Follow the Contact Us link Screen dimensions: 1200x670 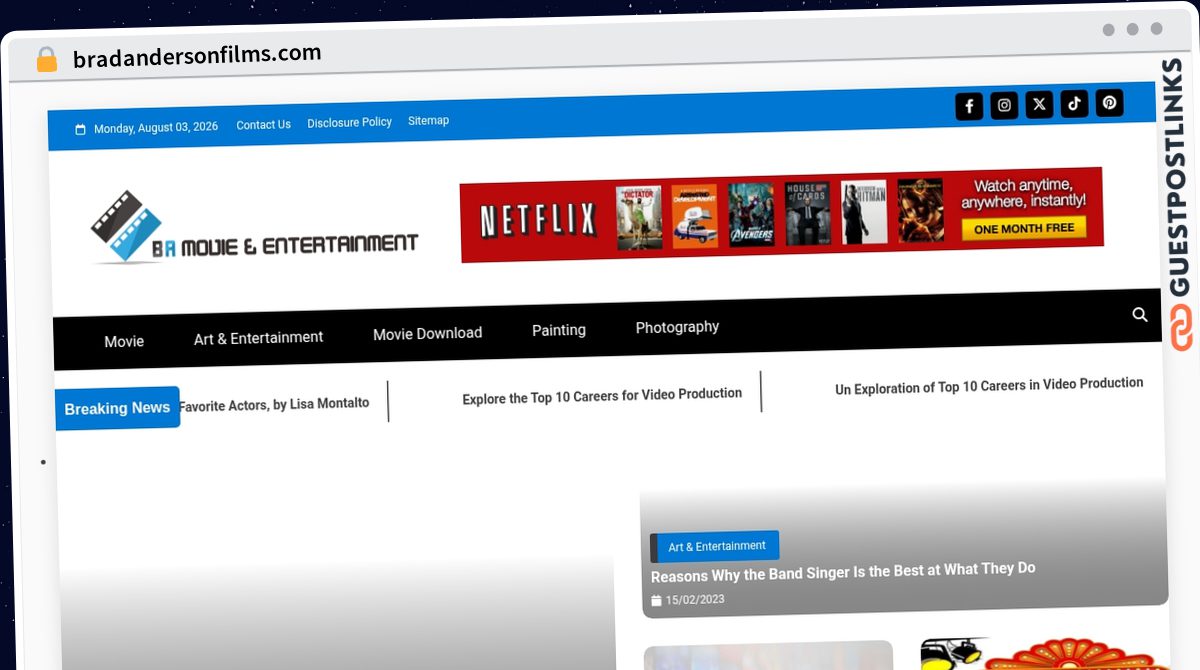tap(263, 125)
